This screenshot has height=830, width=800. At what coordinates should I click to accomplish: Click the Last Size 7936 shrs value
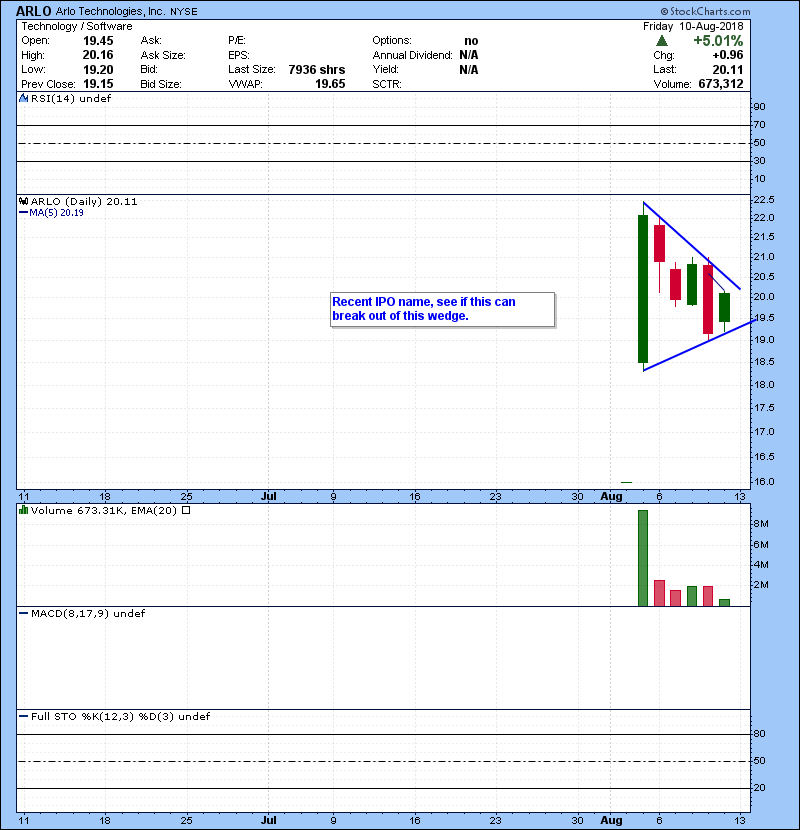(x=317, y=69)
